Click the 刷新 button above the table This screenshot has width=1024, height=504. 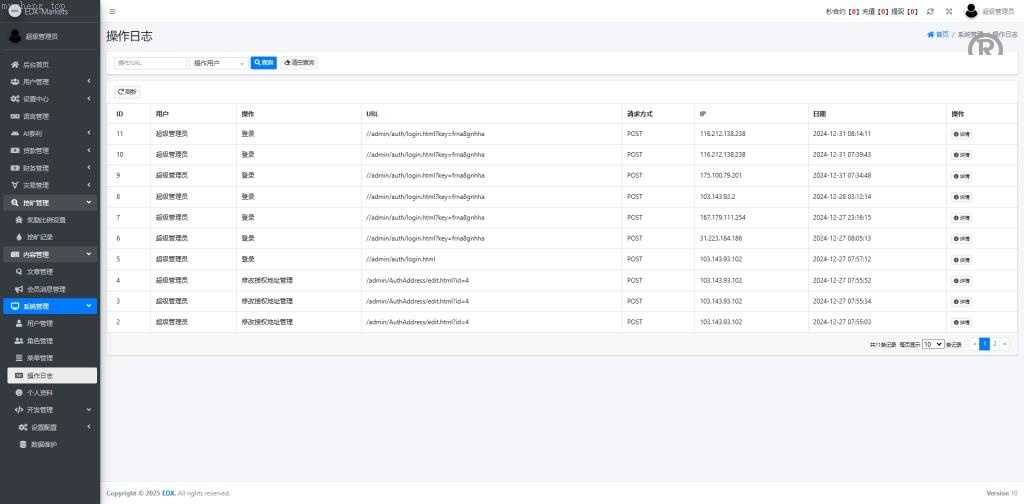click(127, 92)
